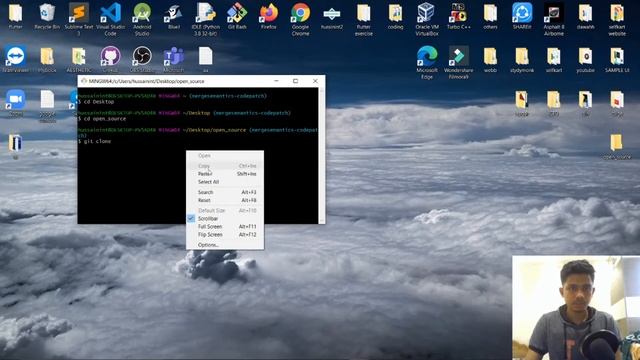Launch Sublime Text 3 from the desktop
The height and width of the screenshot is (360, 640).
point(79,18)
